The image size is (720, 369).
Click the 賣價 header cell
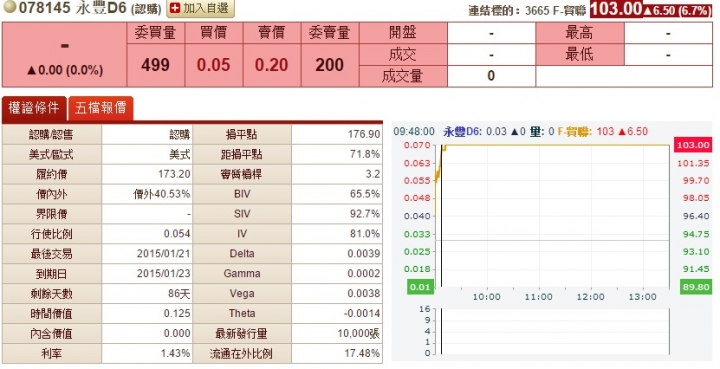tap(272, 33)
